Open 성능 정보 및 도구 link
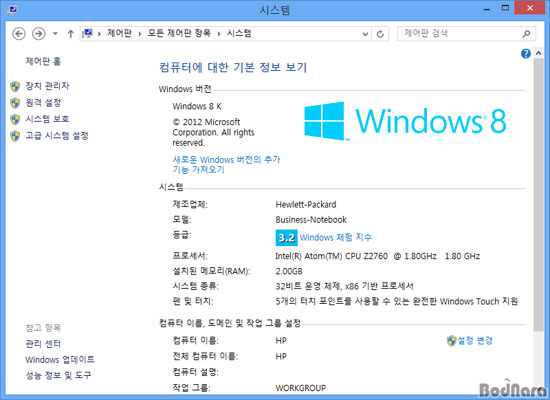 (x=58, y=375)
